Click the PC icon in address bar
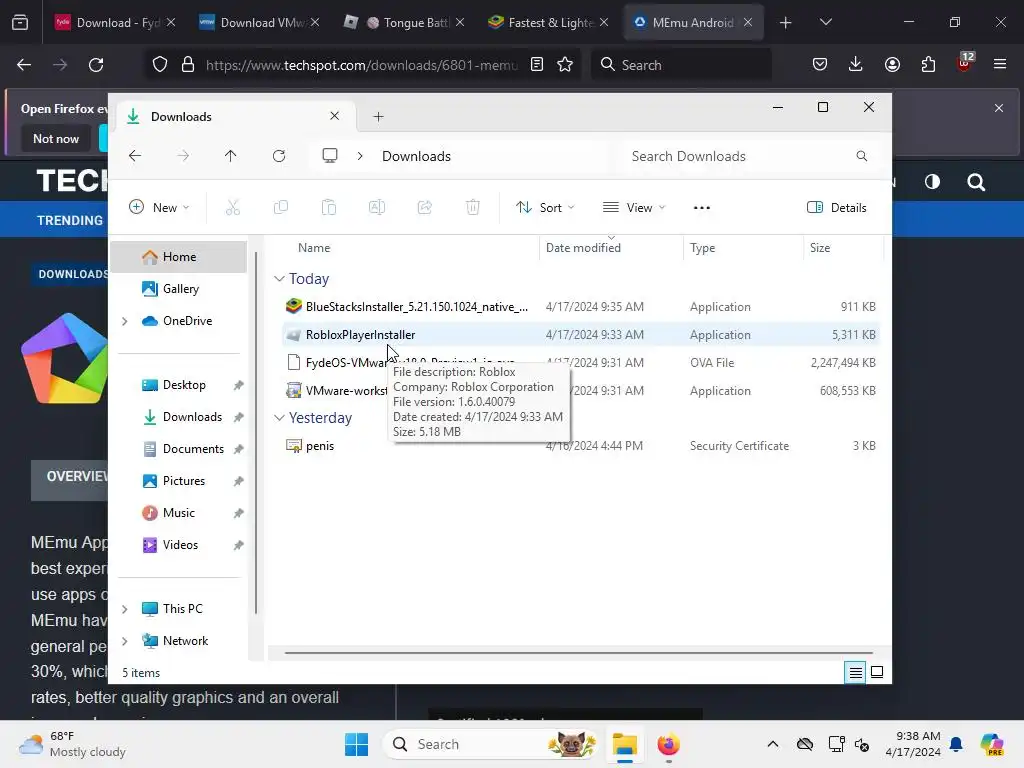This screenshot has height=768, width=1024. (330, 156)
